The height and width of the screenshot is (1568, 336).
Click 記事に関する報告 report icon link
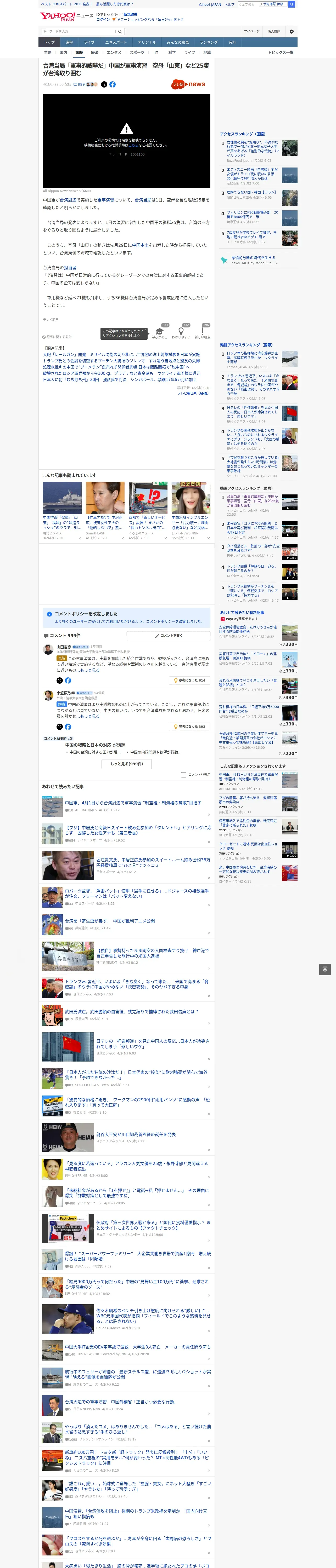click(x=57, y=337)
